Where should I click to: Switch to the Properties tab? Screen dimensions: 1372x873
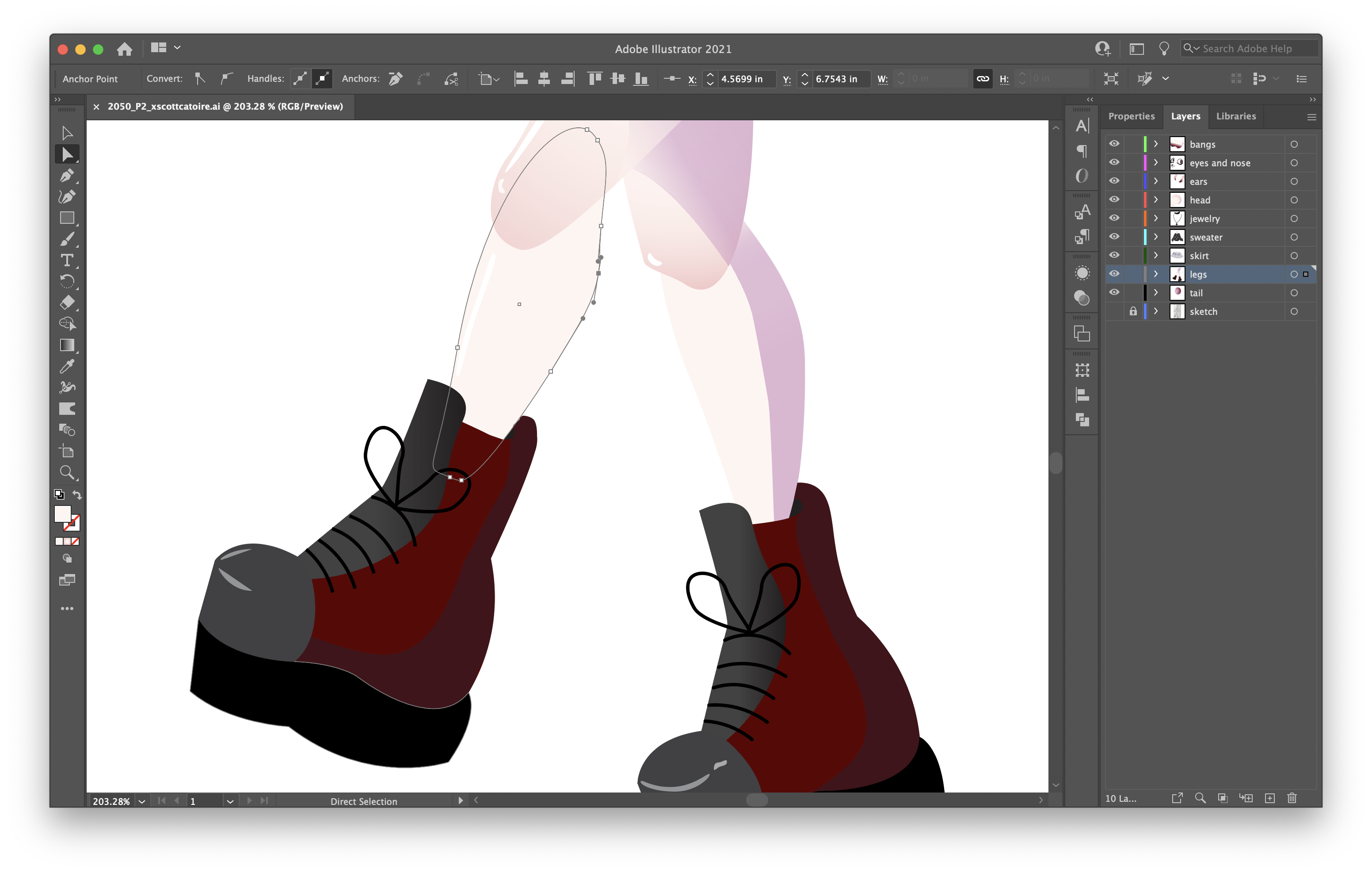click(1131, 116)
